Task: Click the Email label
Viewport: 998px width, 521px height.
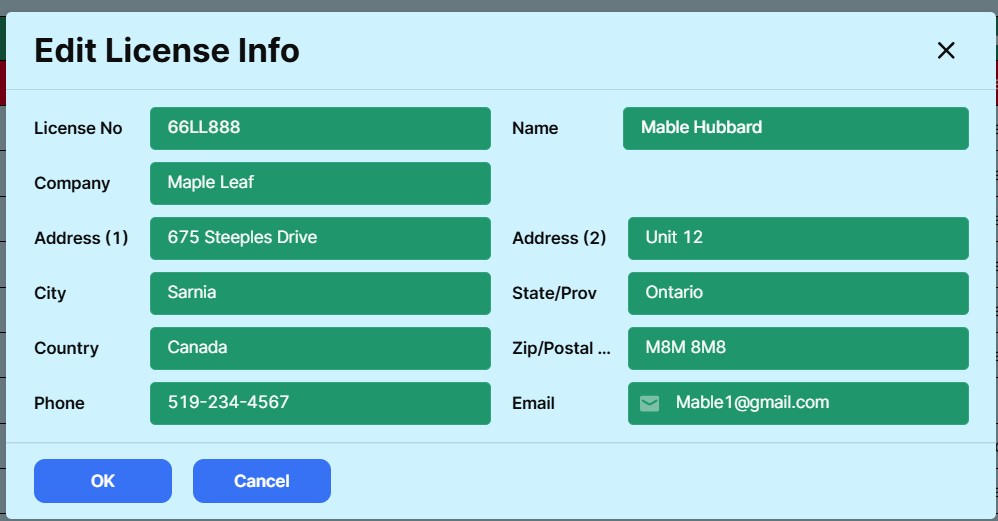Action: (x=533, y=403)
